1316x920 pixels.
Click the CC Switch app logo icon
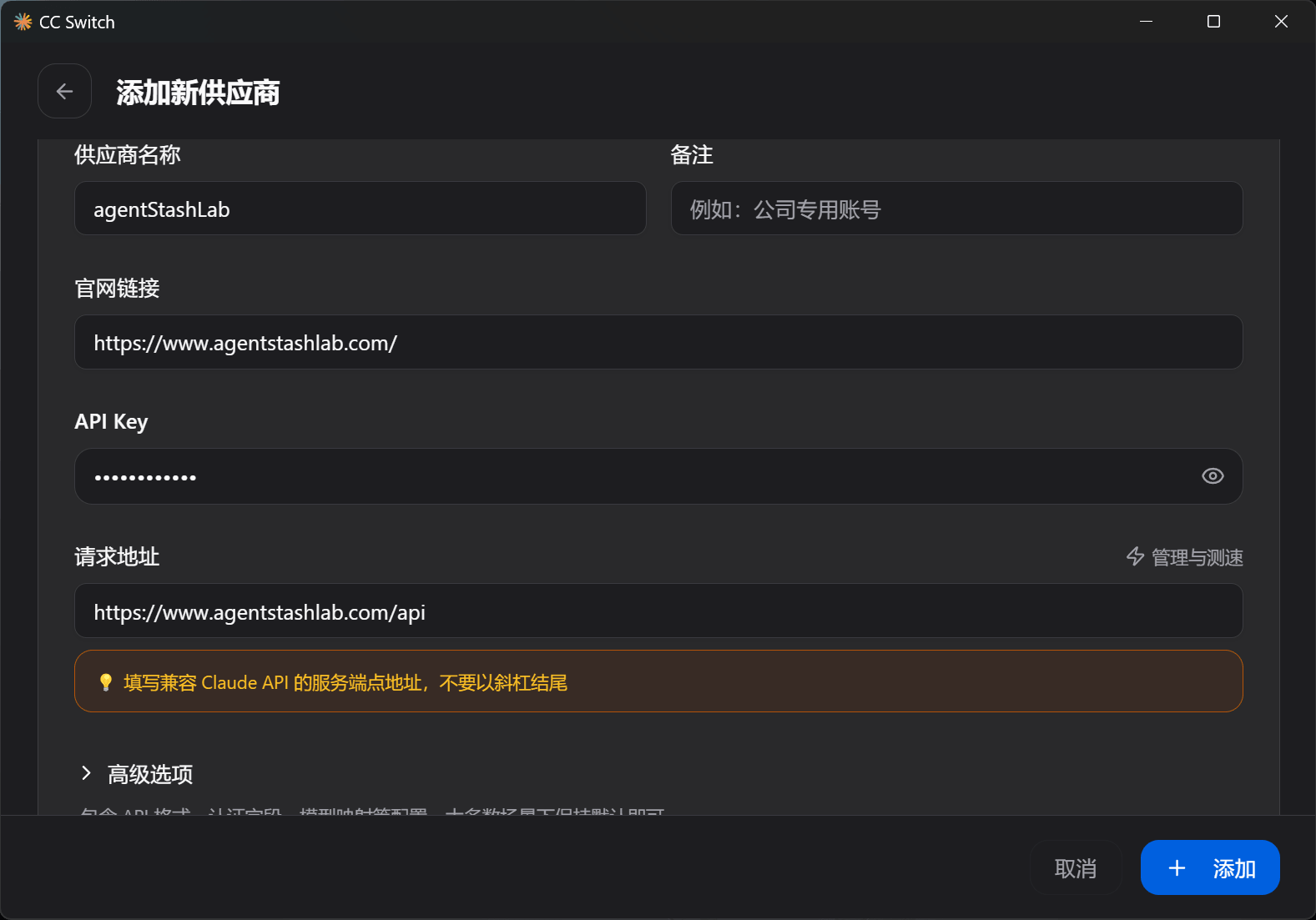[23, 22]
